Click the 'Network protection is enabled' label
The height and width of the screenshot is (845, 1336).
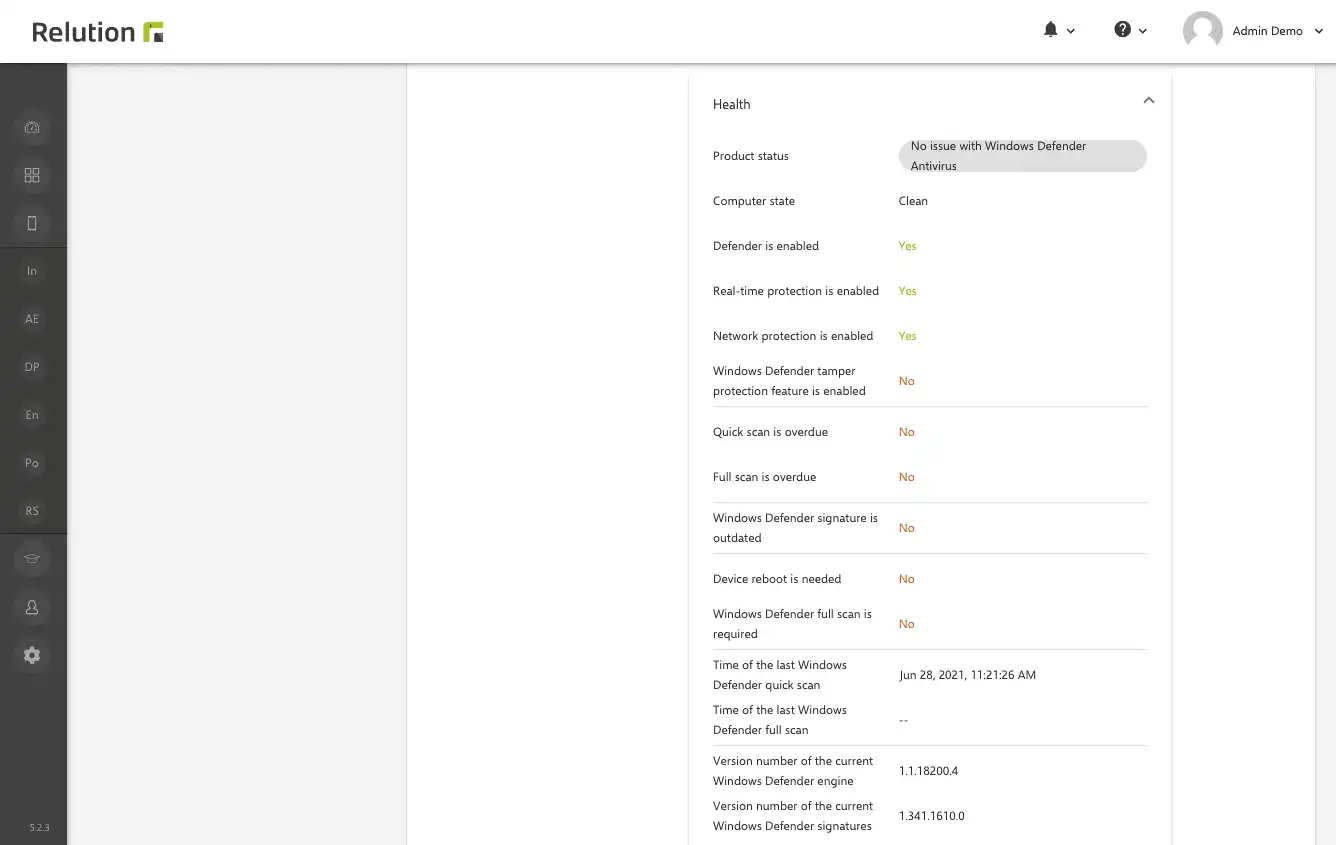[793, 336]
